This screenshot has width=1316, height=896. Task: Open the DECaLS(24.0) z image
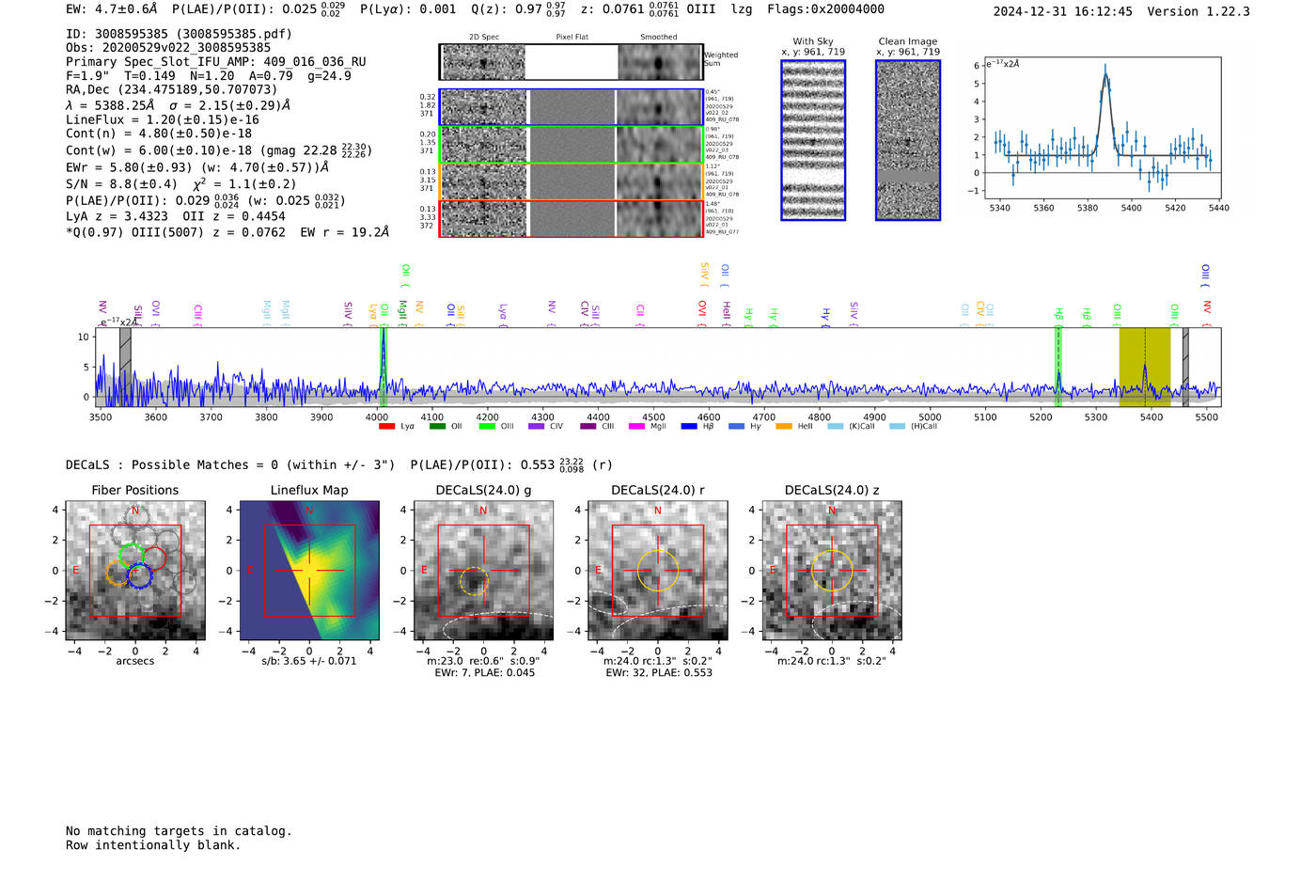(x=832, y=571)
